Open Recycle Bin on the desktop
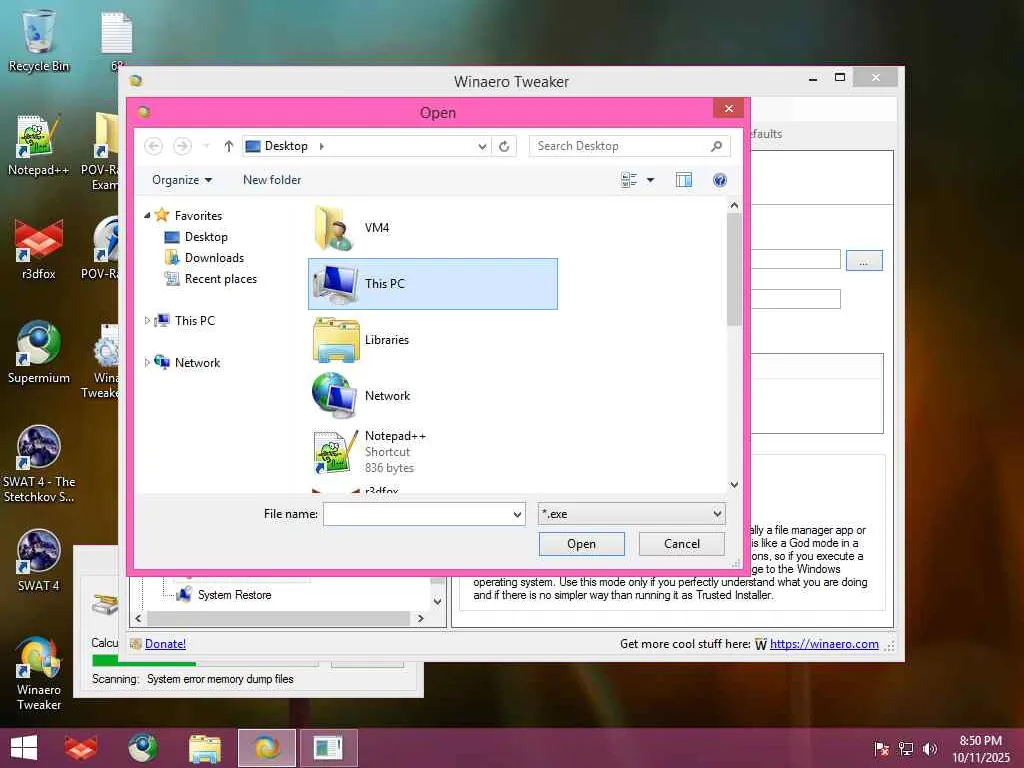The width and height of the screenshot is (1024, 768). point(39,40)
